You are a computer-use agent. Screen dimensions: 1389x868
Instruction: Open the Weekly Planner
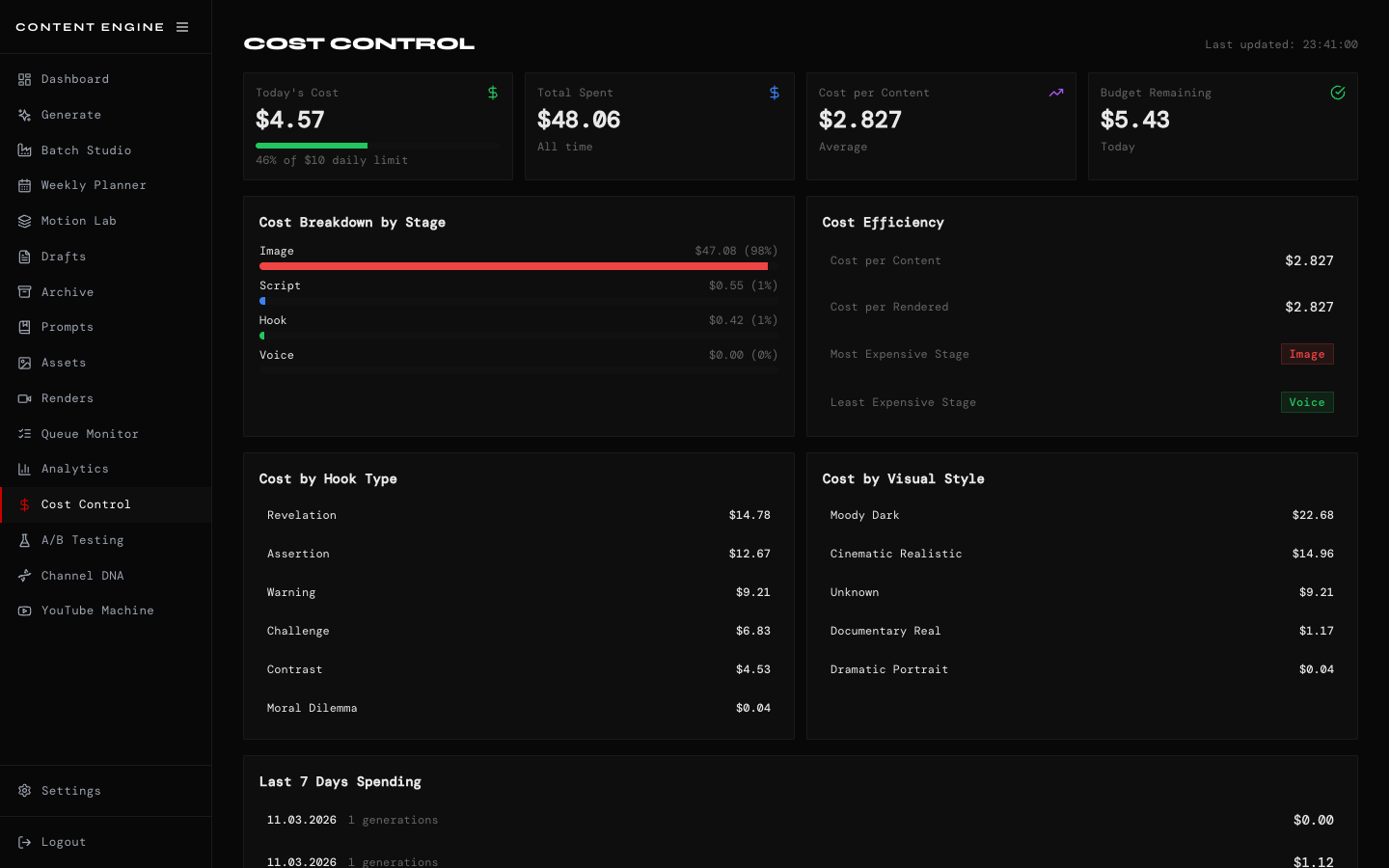(94, 185)
